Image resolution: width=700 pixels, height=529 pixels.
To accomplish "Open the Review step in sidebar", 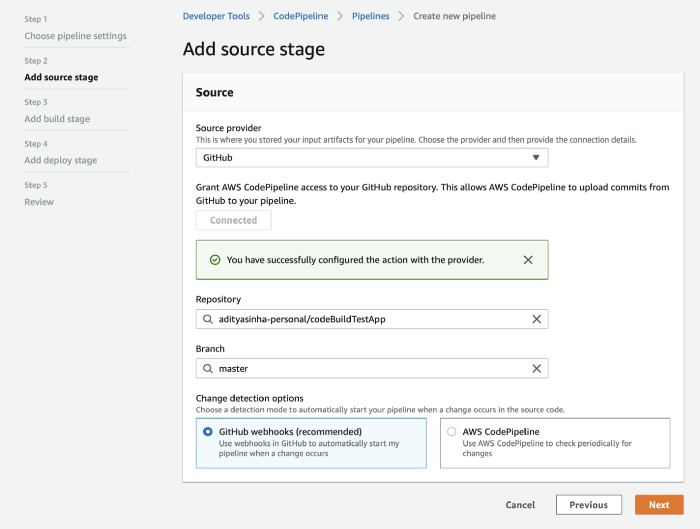I will (x=39, y=202).
